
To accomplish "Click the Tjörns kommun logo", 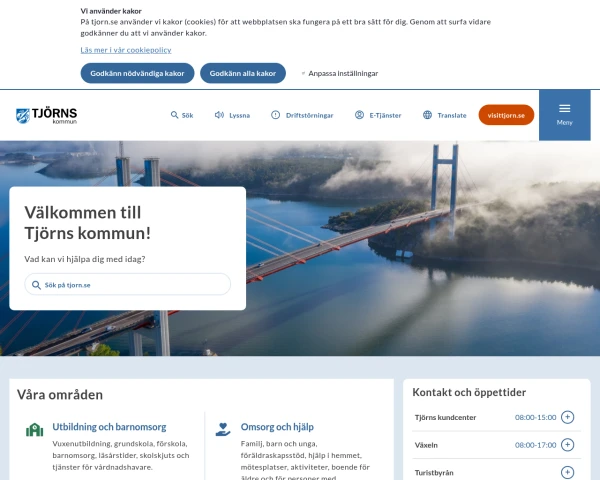I will (x=47, y=116).
